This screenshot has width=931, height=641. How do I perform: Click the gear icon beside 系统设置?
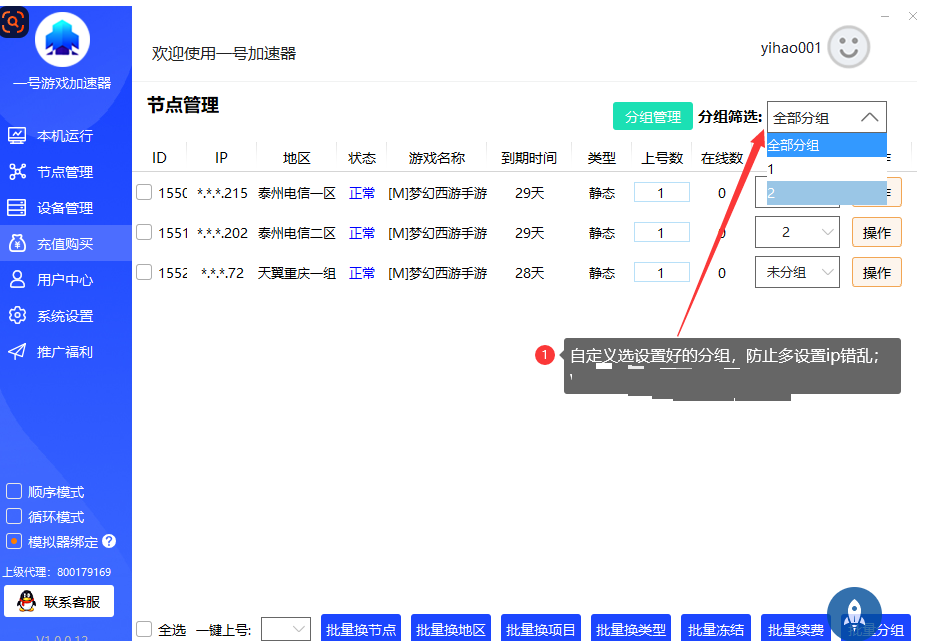click(17, 315)
